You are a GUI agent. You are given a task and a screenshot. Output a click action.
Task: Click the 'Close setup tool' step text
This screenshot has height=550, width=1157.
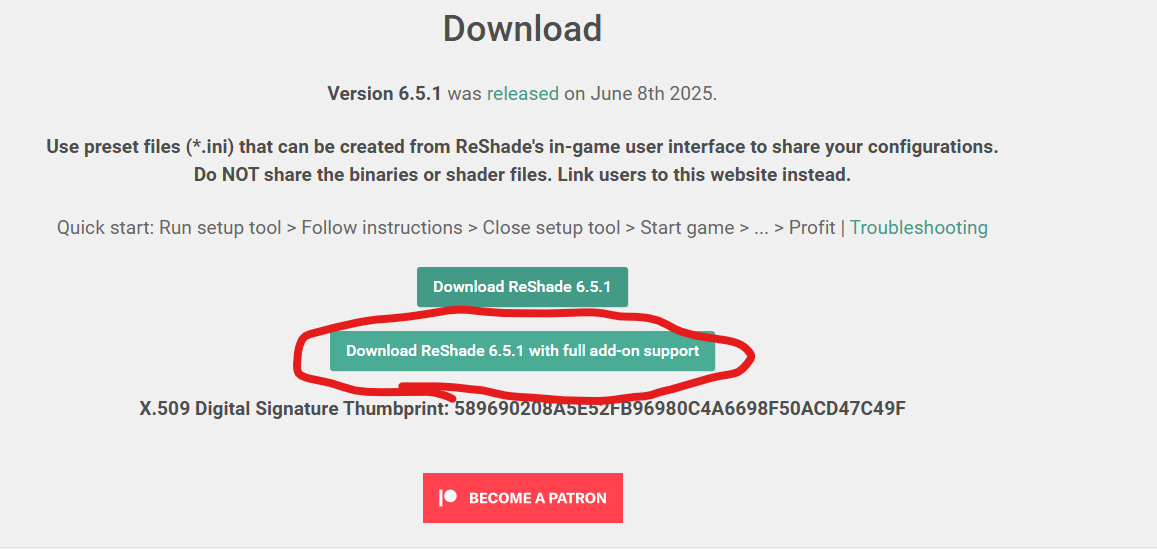[x=551, y=227]
